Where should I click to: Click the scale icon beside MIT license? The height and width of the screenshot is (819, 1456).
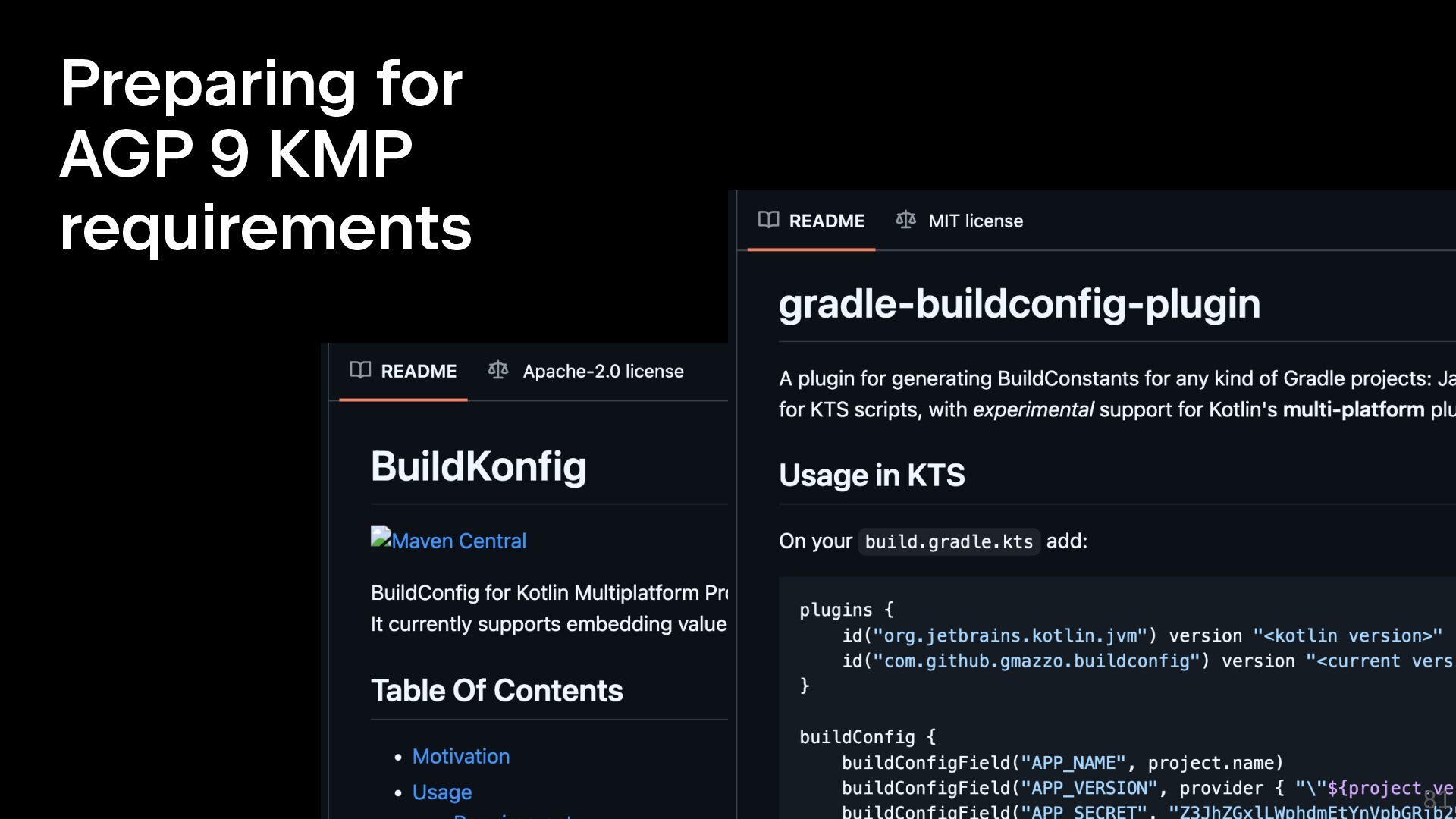[905, 220]
